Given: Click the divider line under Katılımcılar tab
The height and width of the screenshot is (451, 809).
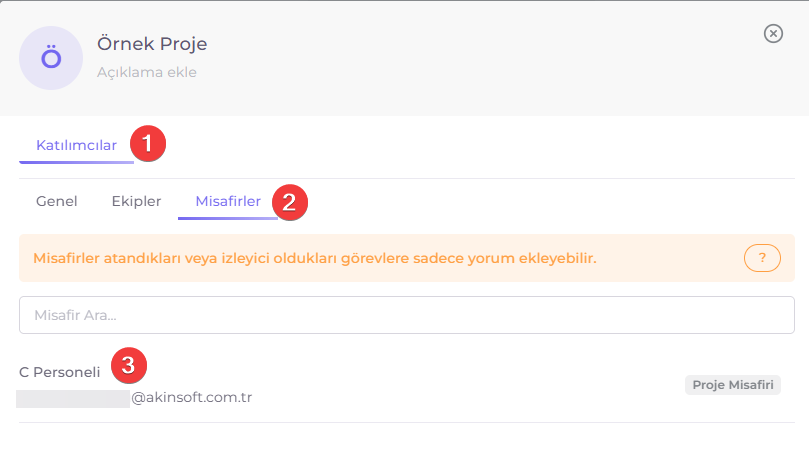Looking at the screenshot, I should (407, 179).
